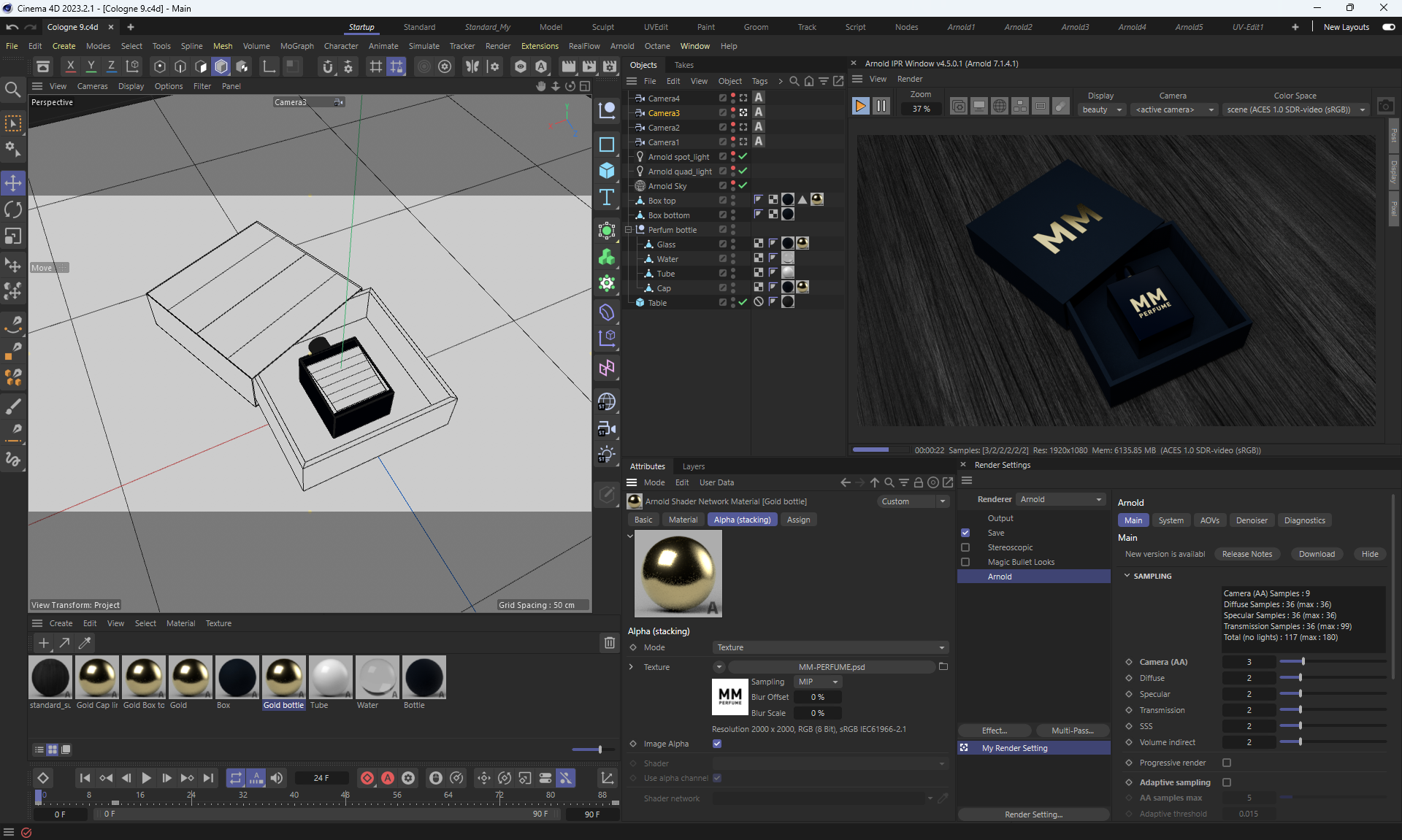Select the Text spline tool icon
The height and width of the screenshot is (840, 1402).
coord(606,198)
